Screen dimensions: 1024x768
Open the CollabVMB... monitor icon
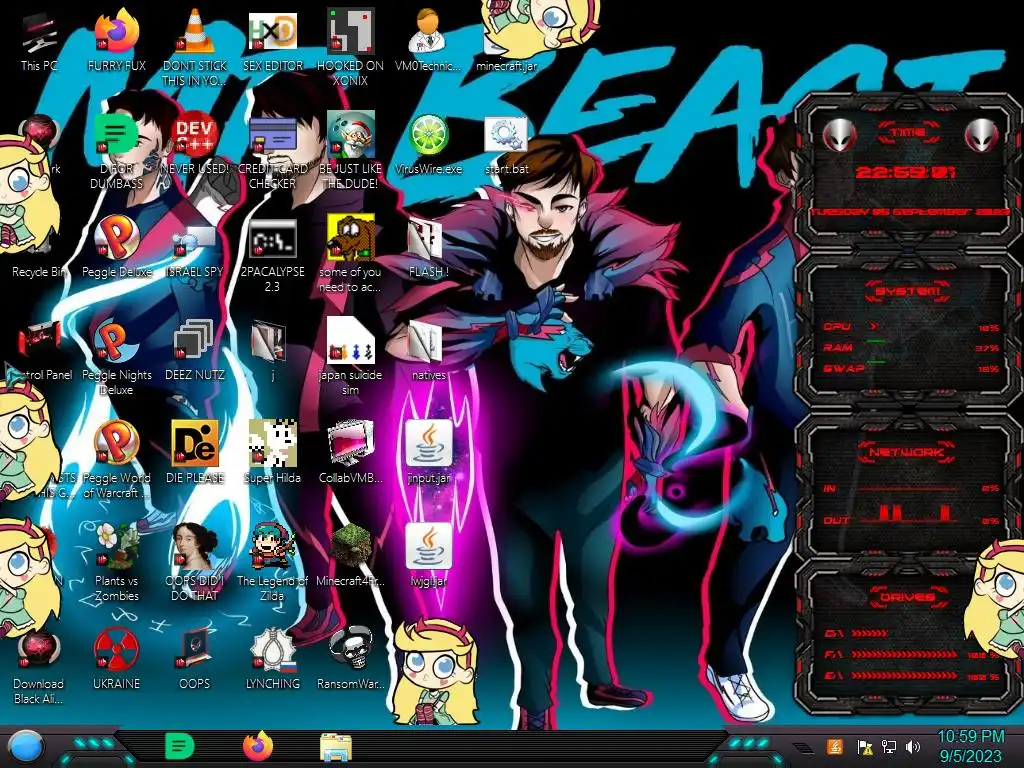pos(351,453)
